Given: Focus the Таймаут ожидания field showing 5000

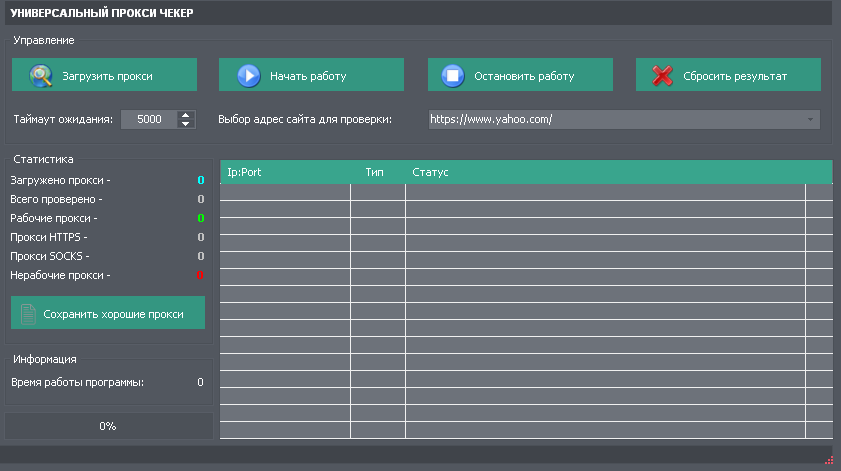Looking at the screenshot, I should click(x=149, y=119).
